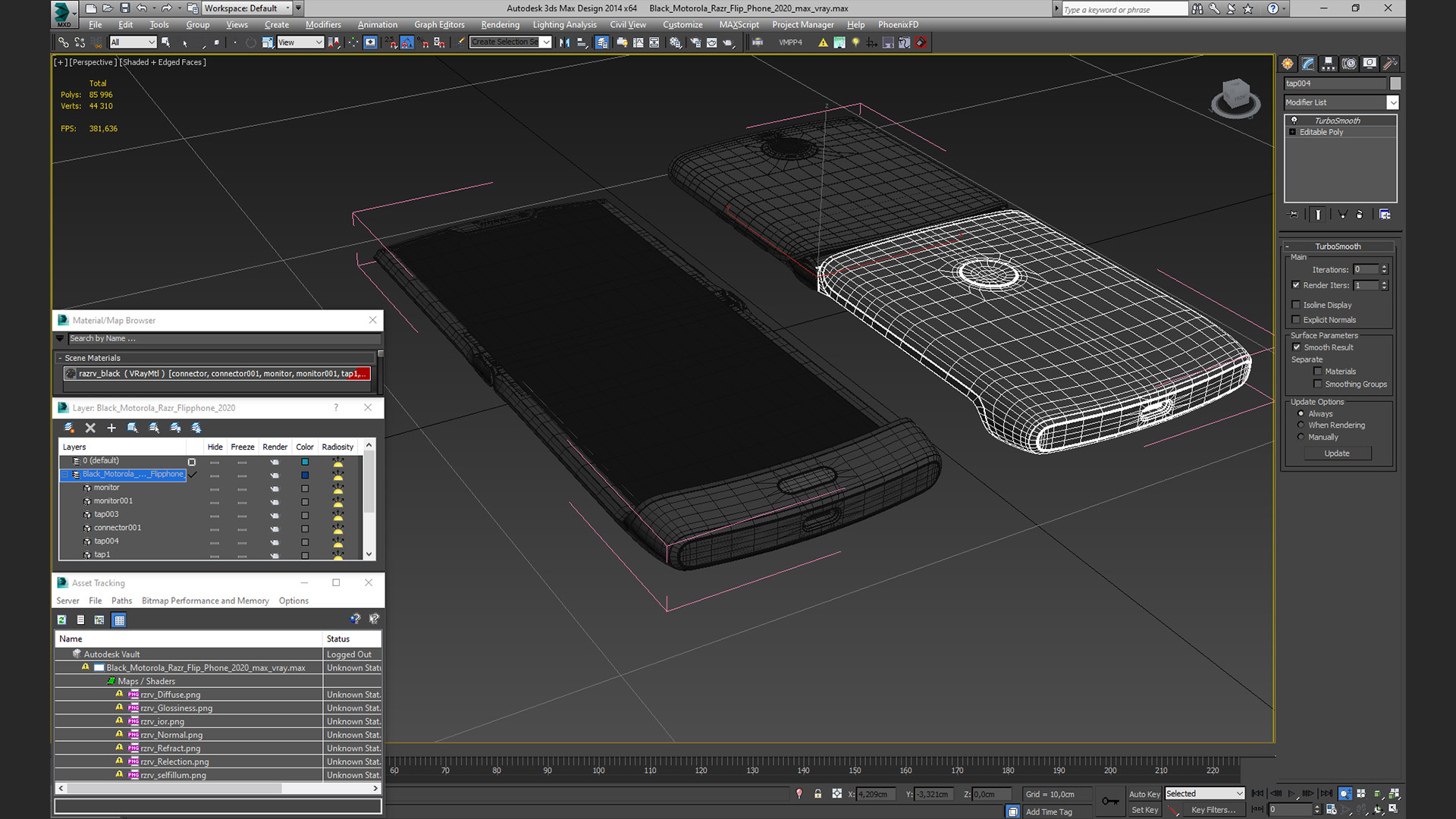
Task: Click the Mirror tool in main toolbar
Action: (x=564, y=42)
